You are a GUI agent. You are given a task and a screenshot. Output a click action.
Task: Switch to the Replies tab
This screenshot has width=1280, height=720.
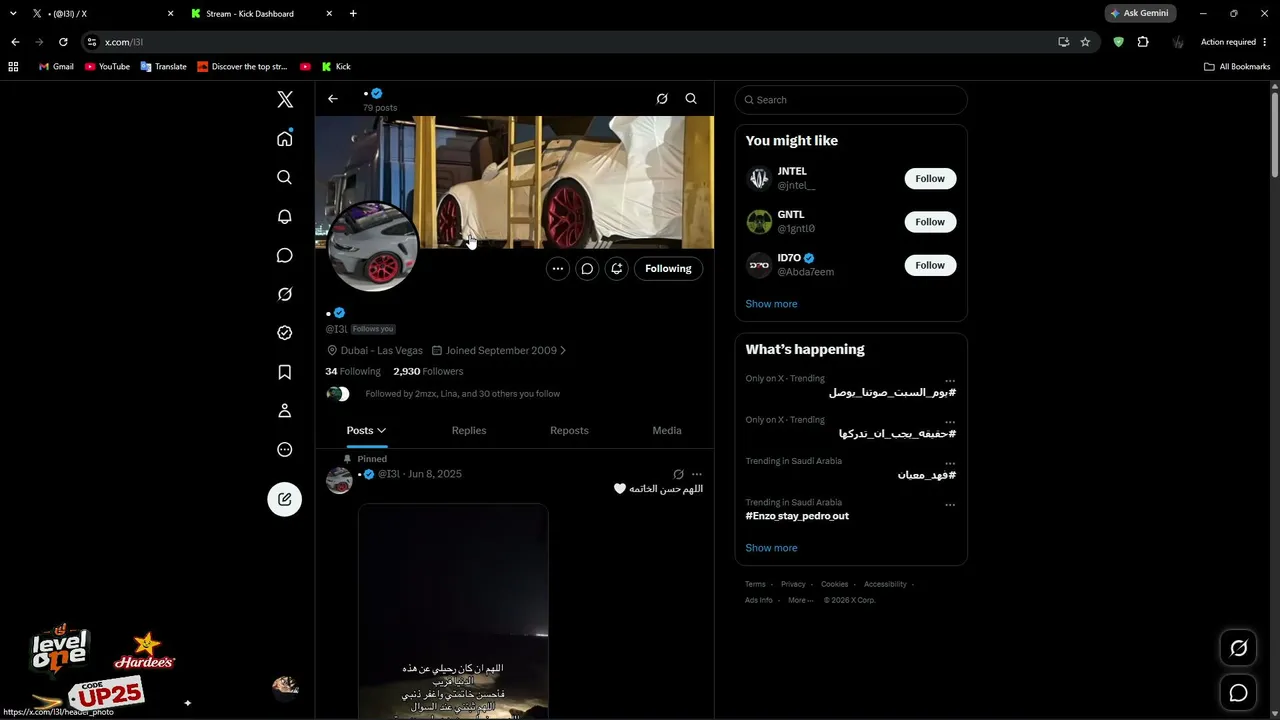[x=469, y=431]
